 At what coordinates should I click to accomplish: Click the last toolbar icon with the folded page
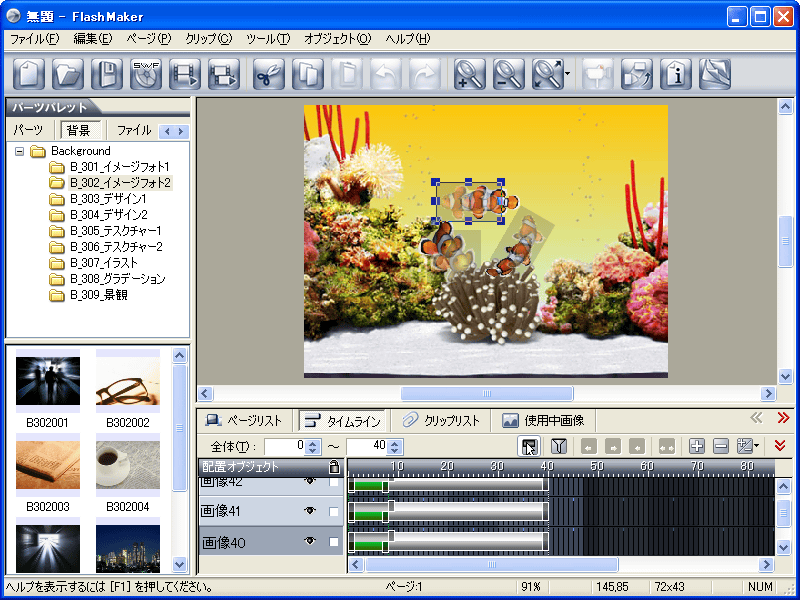coord(715,74)
